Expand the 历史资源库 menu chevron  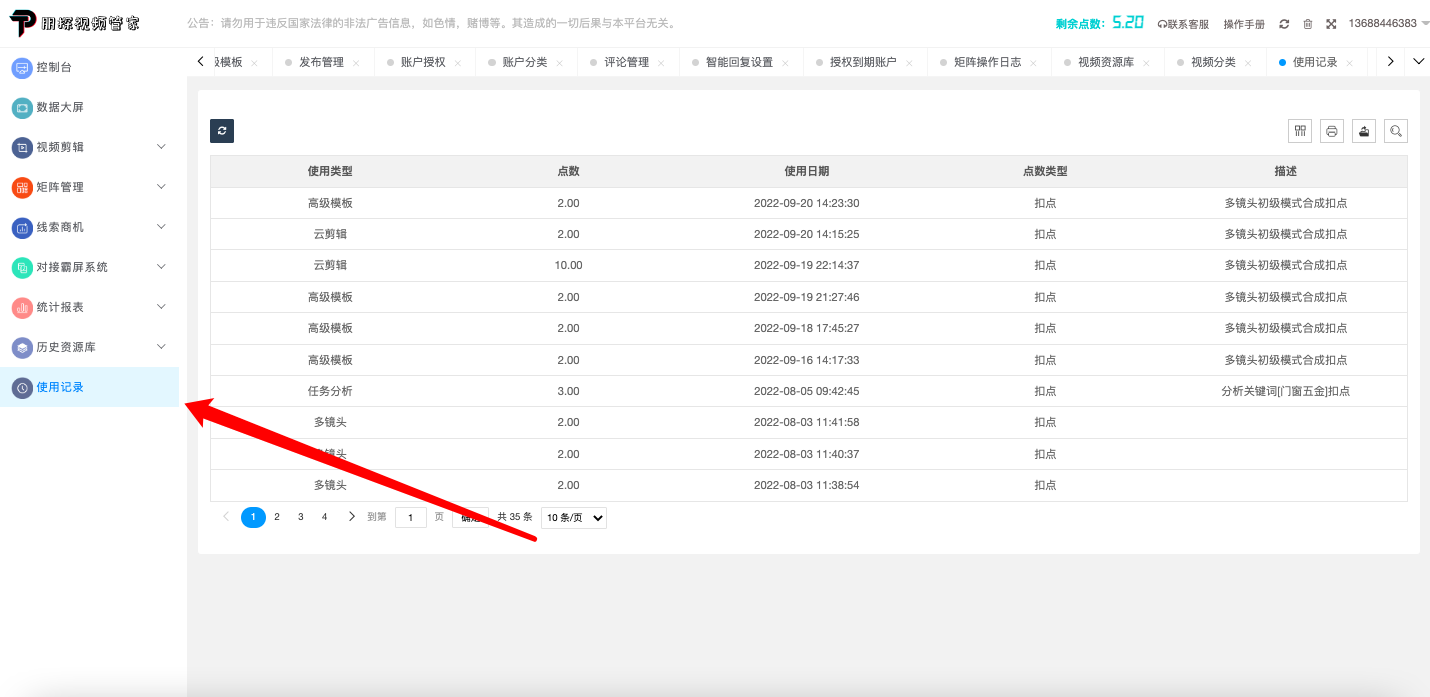162,347
